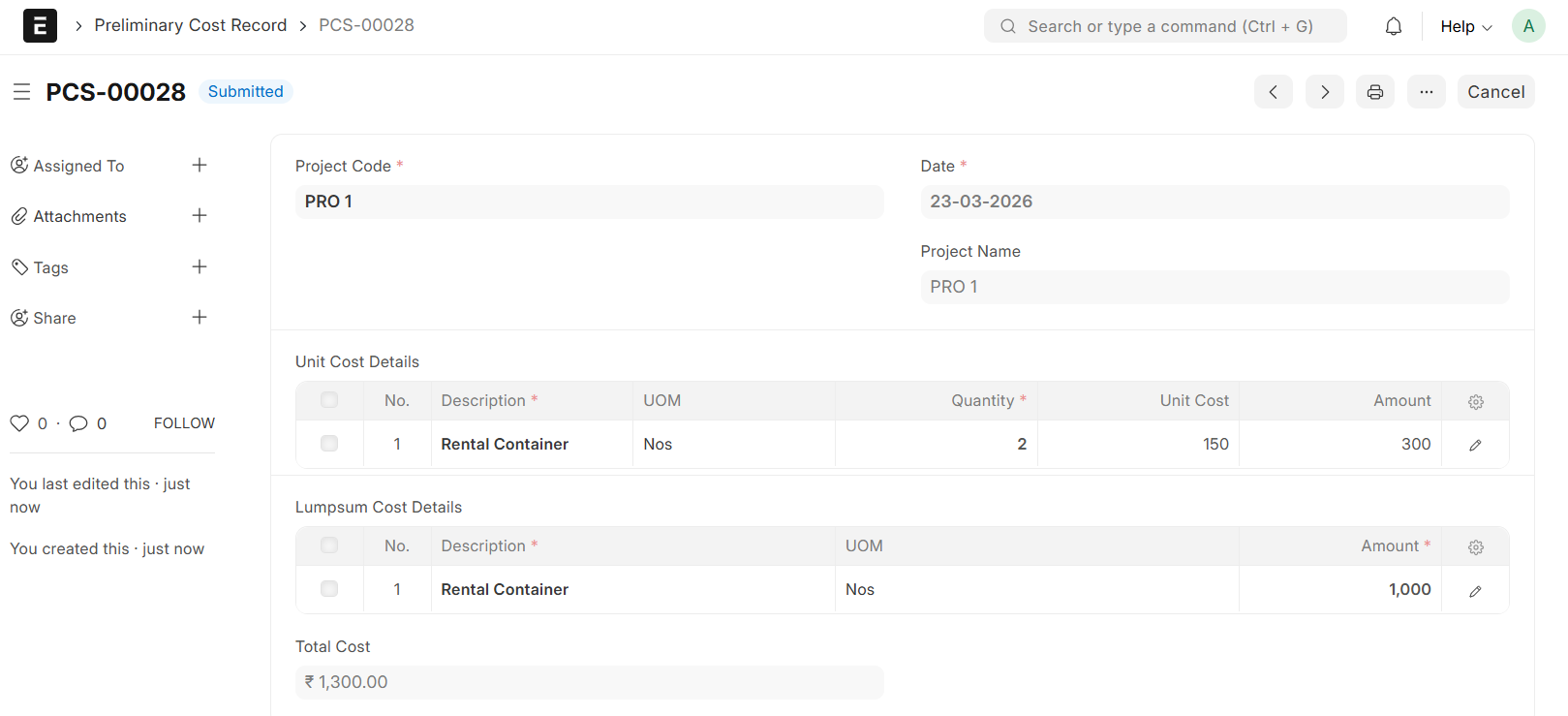Edit Unit Cost Rental Container row
This screenshot has height=716, width=1568.
pos(1475,445)
